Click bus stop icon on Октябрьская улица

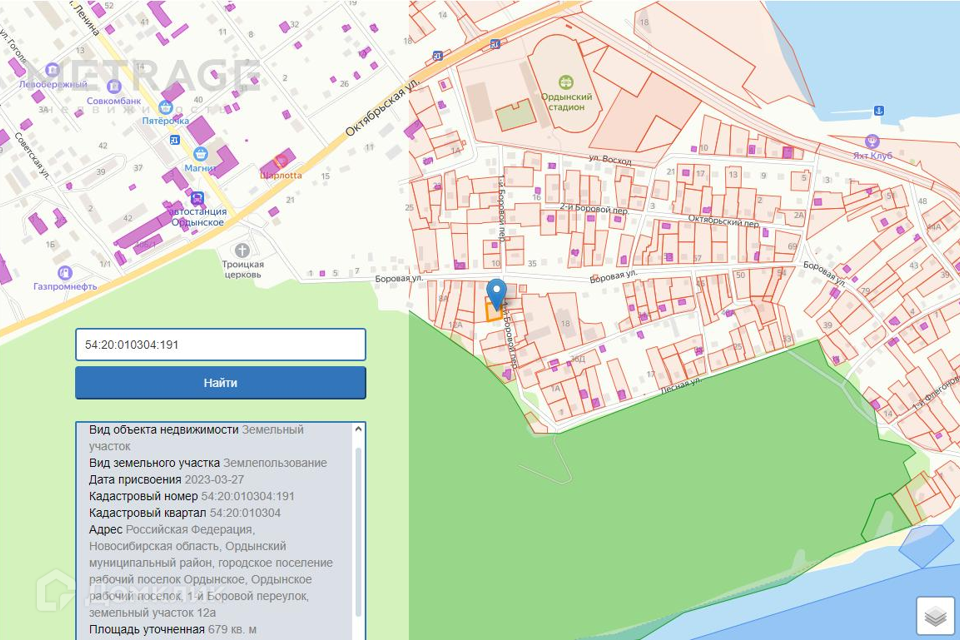(438, 56)
